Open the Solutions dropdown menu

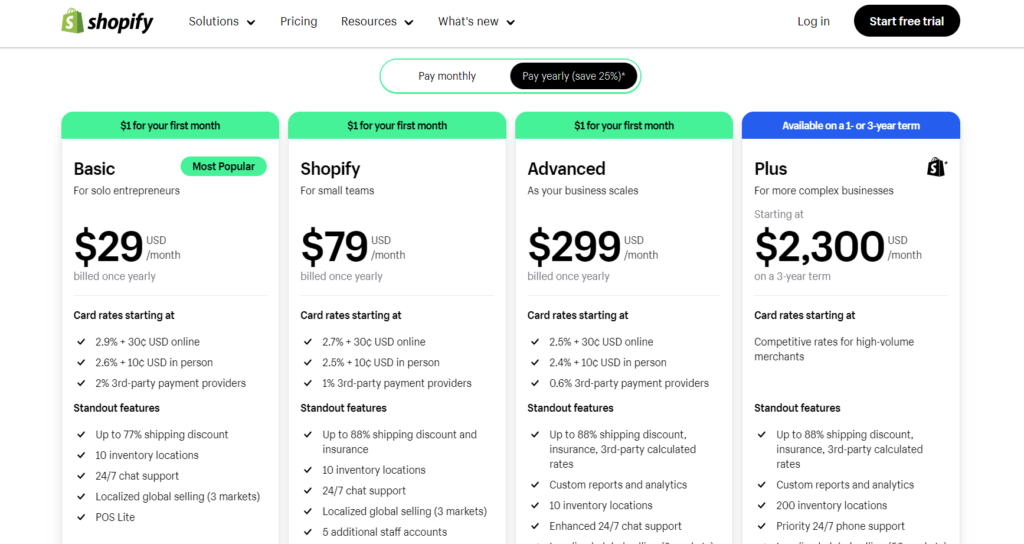pyautogui.click(x=221, y=22)
